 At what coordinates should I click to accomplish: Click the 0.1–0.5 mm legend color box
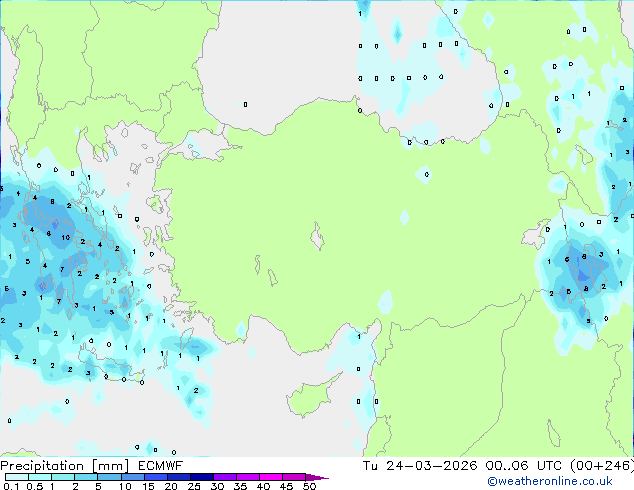click(17, 477)
